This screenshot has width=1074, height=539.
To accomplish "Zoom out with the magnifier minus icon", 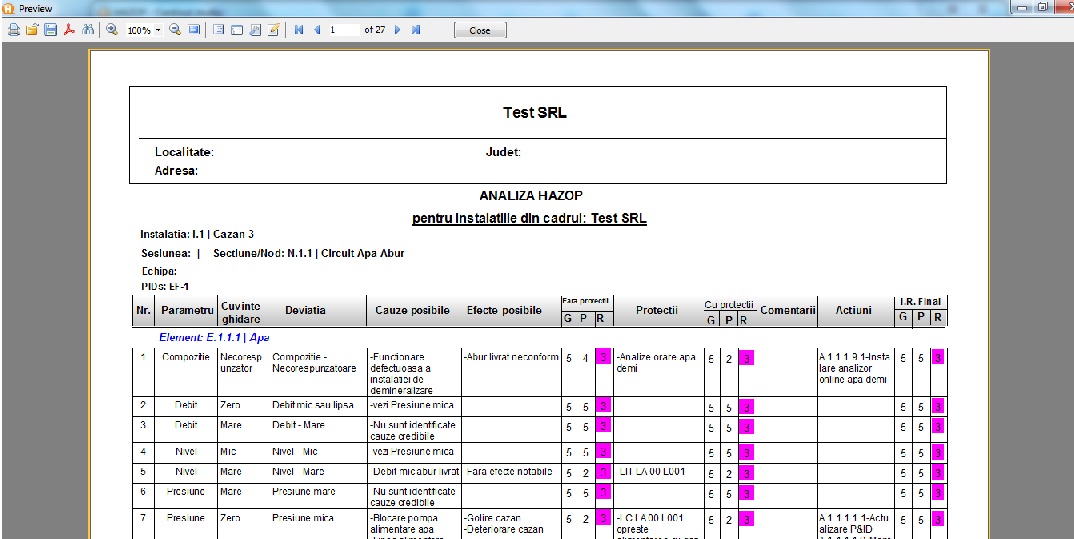I will [x=175, y=30].
